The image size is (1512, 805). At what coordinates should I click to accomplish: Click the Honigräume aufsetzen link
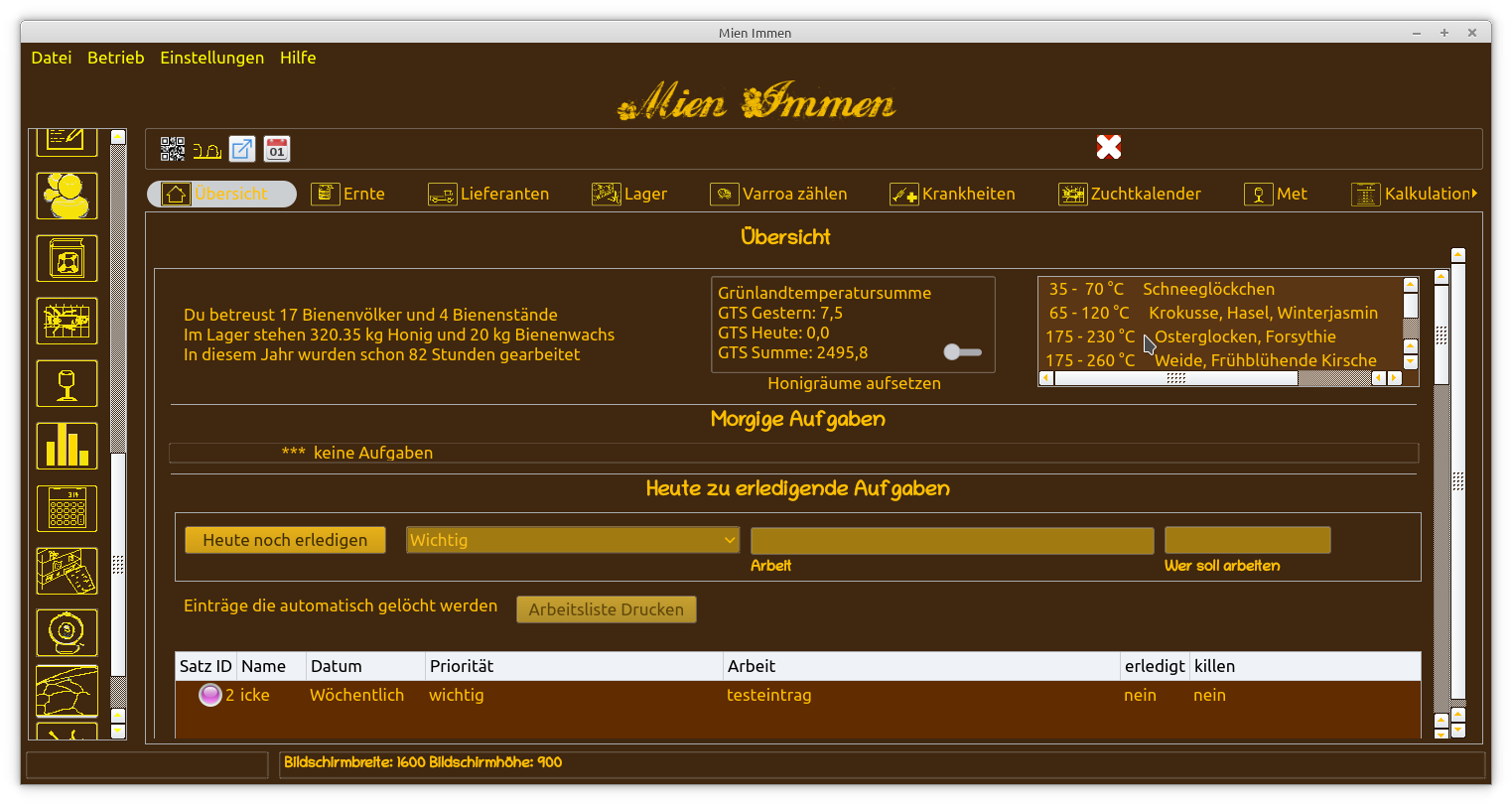[855, 383]
